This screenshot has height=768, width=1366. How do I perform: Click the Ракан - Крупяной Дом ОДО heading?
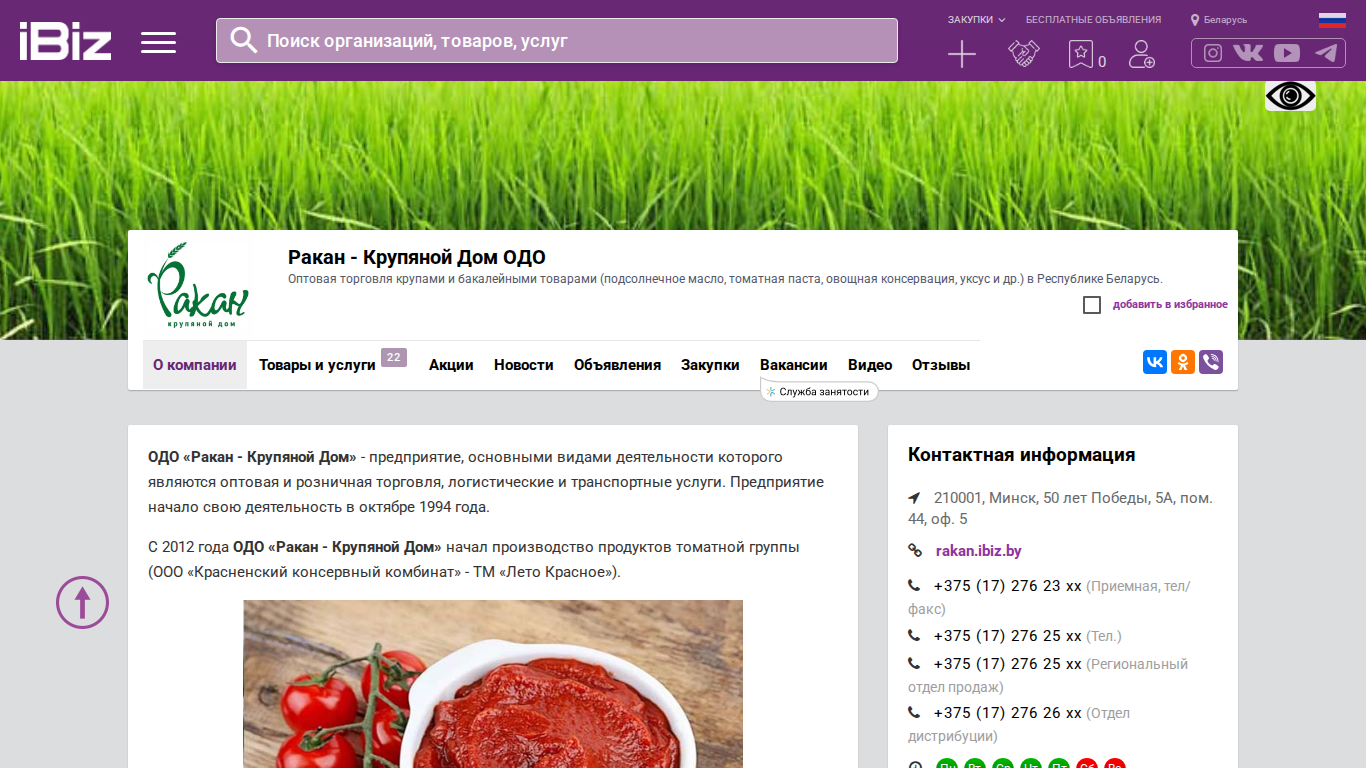pyautogui.click(x=417, y=257)
